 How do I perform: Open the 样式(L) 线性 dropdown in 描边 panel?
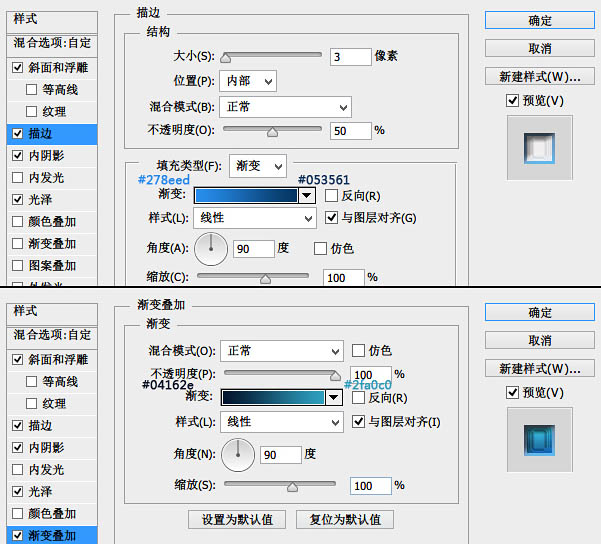coord(255,218)
